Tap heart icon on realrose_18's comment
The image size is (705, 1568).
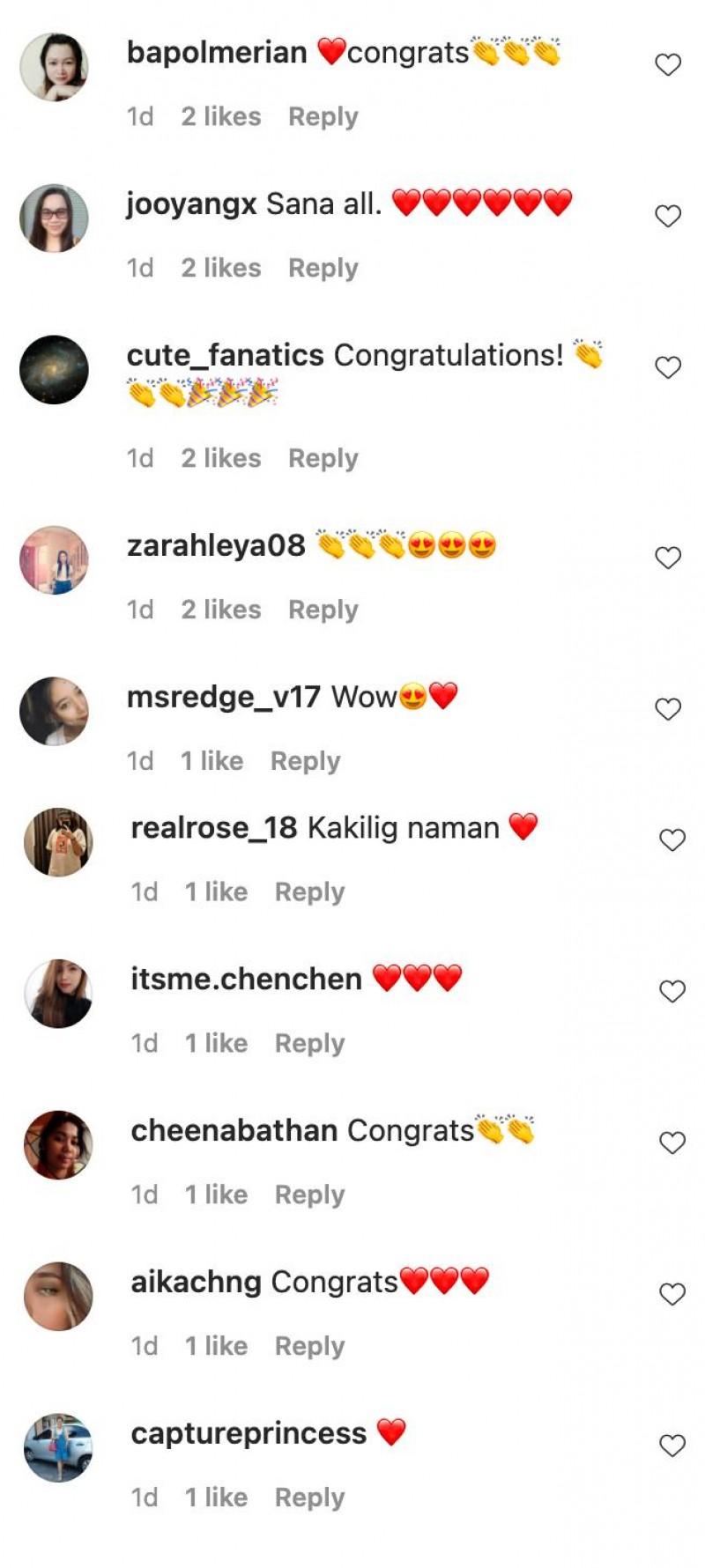(x=672, y=840)
